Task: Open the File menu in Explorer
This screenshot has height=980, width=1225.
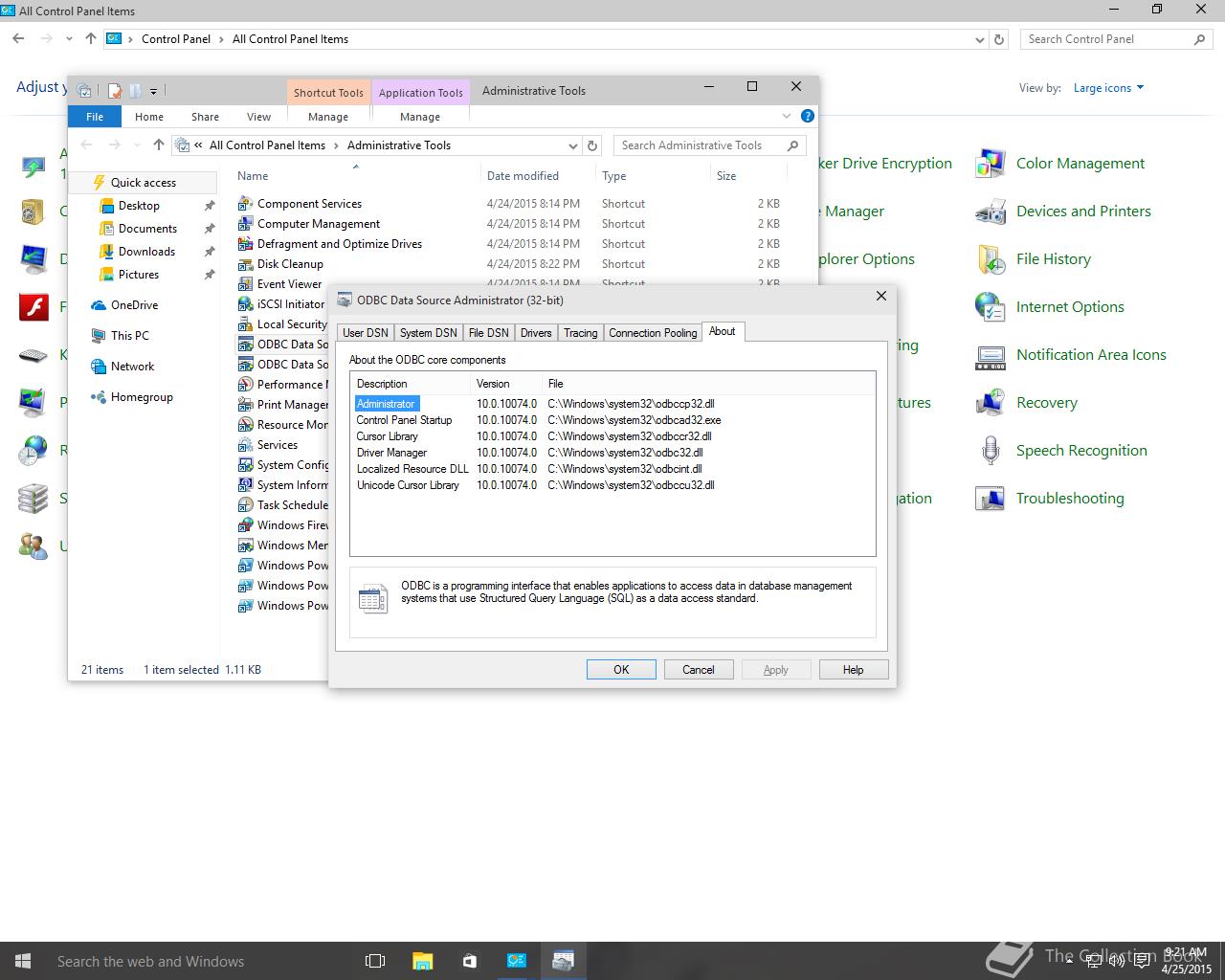Action: pyautogui.click(x=95, y=117)
